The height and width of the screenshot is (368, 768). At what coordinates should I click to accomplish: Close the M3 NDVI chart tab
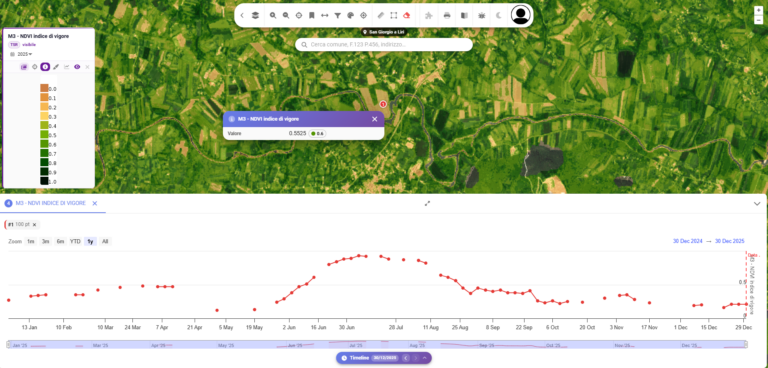[95, 203]
